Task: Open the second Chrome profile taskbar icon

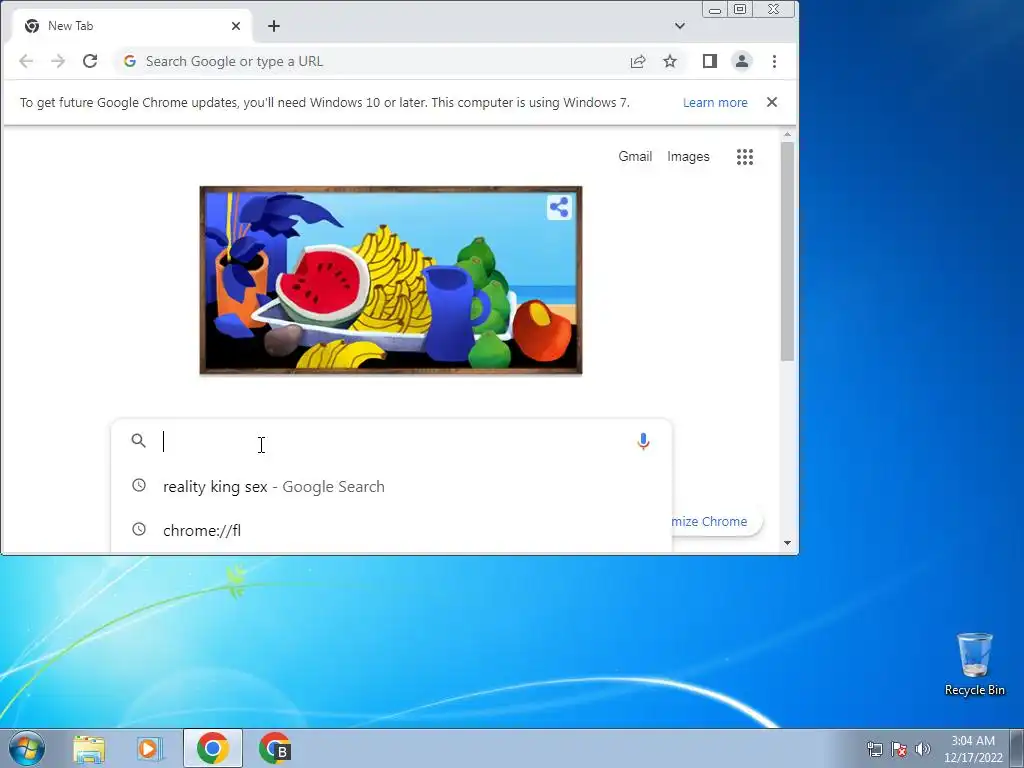Action: pos(275,748)
